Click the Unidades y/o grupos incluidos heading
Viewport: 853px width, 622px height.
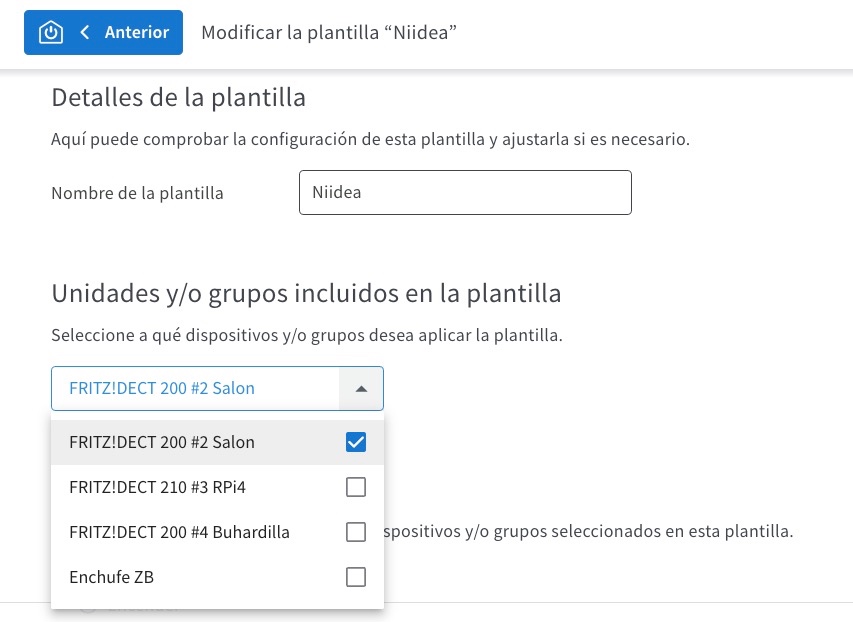pos(306,294)
